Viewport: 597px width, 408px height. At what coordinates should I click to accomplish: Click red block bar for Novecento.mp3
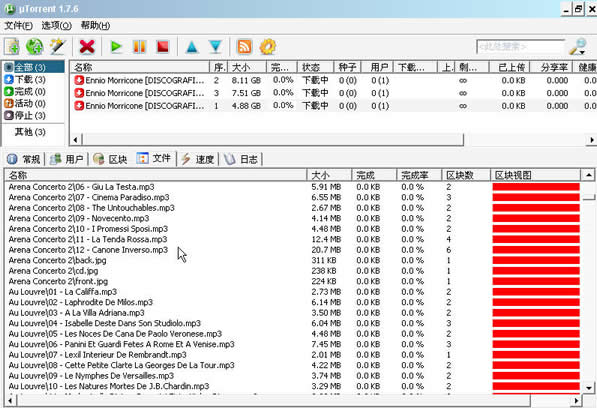(536, 218)
